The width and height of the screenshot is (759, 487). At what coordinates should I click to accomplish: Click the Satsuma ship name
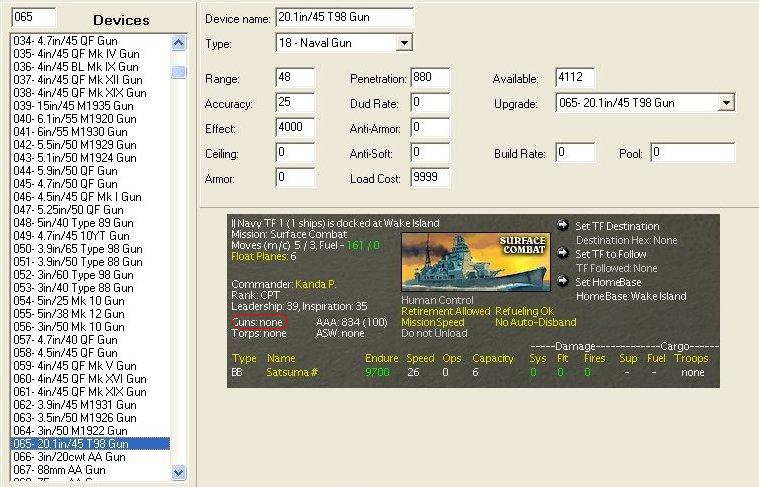point(288,372)
